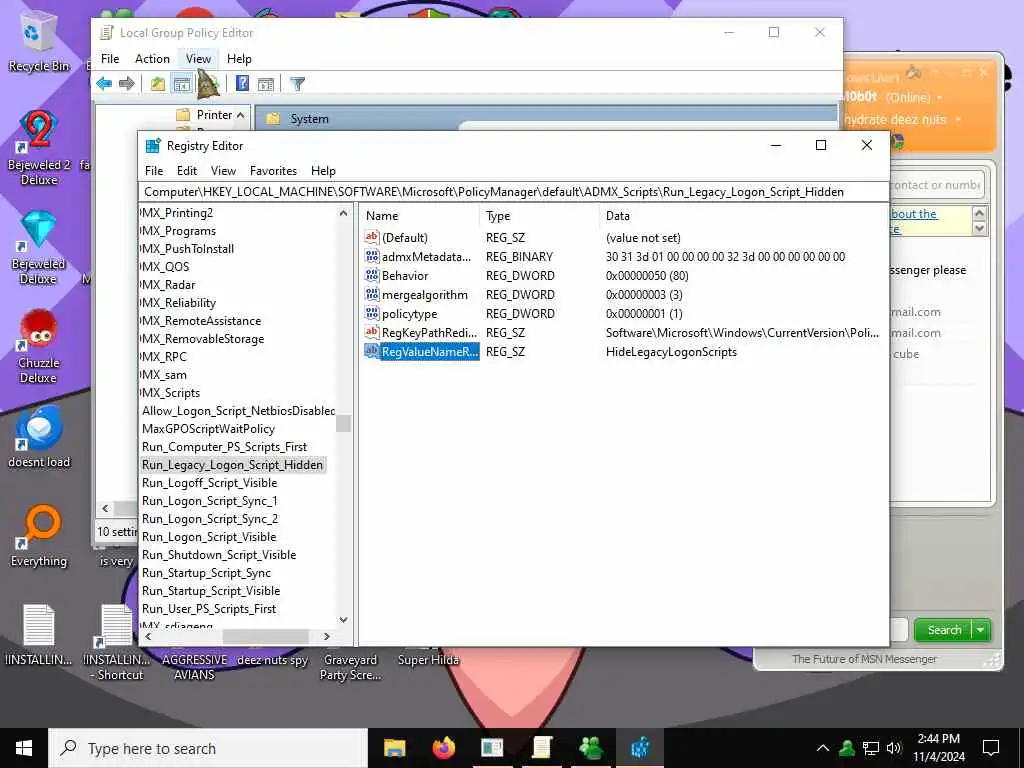The image size is (1024, 768).
Task: Open the Help icon in Group Policy Editor toolbar
Action: tap(242, 84)
